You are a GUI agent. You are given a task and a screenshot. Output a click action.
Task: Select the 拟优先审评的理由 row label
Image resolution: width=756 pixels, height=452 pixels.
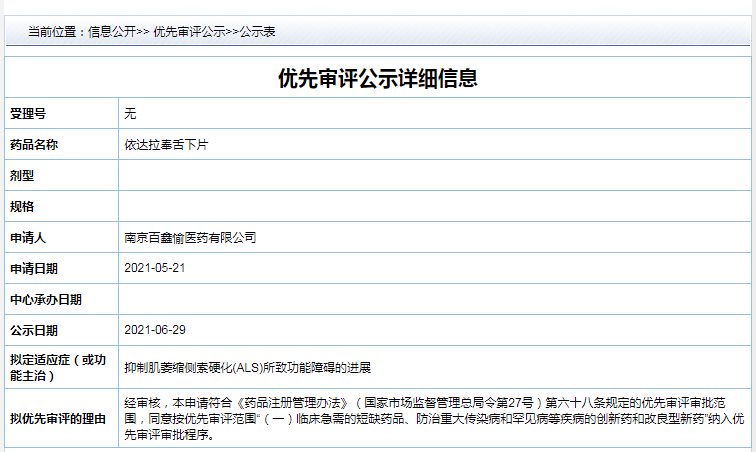click(x=58, y=419)
